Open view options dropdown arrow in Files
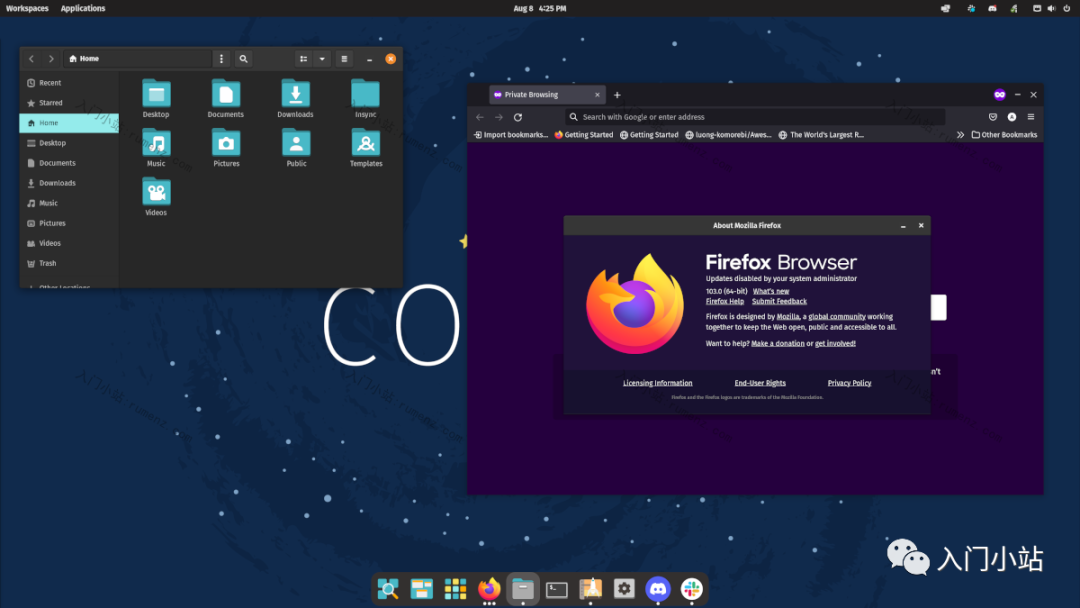This screenshot has height=608, width=1080. click(322, 59)
